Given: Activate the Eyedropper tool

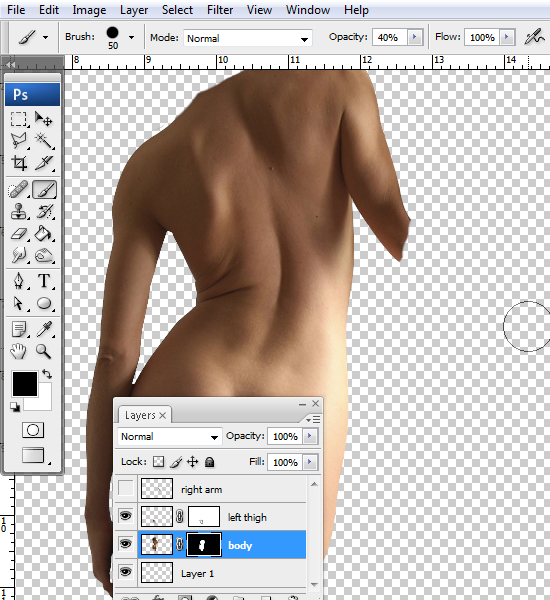Looking at the screenshot, I should point(44,329).
